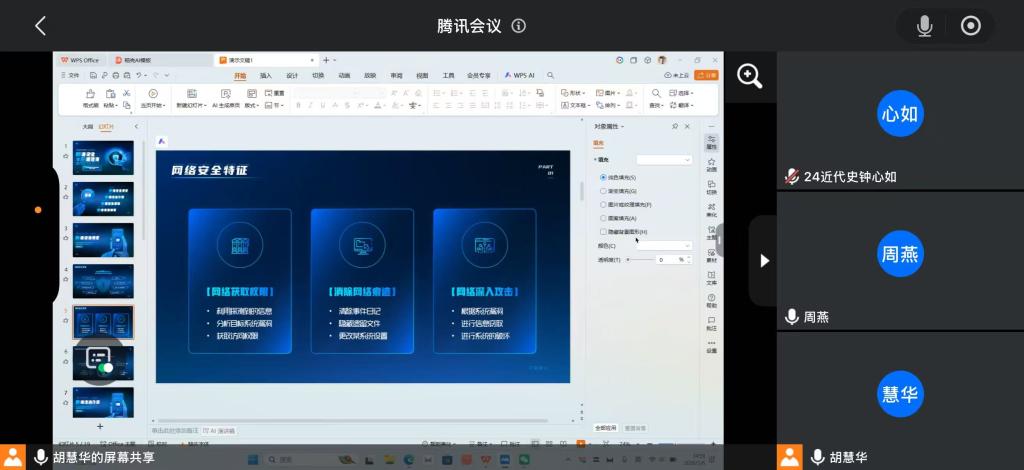
Task: Check the 隐藏背景图形 checkbox
Action: coord(603,231)
